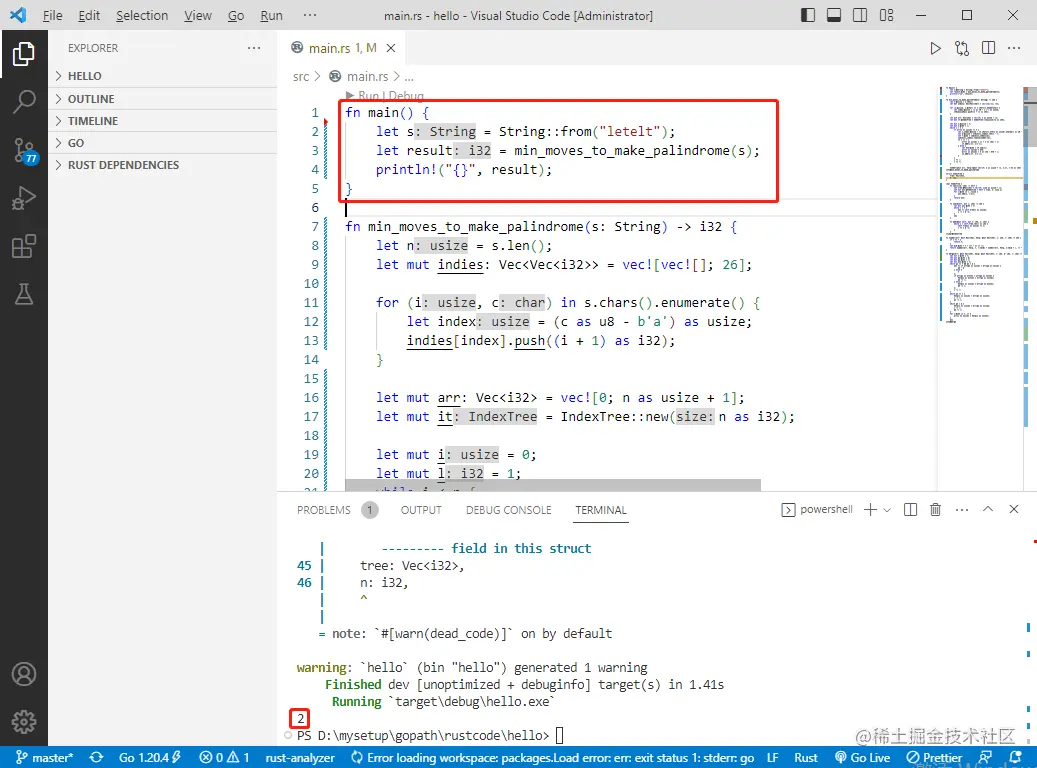The width and height of the screenshot is (1037, 768).
Task: Click the terminal prompt input area
Action: point(560,736)
